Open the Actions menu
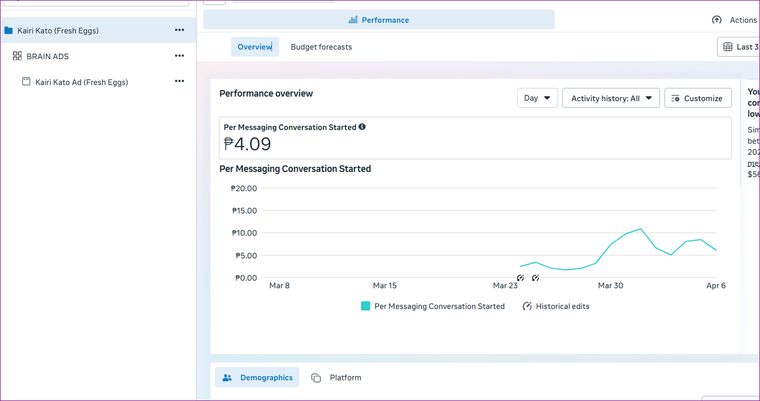The height and width of the screenshot is (401, 760). tap(735, 20)
